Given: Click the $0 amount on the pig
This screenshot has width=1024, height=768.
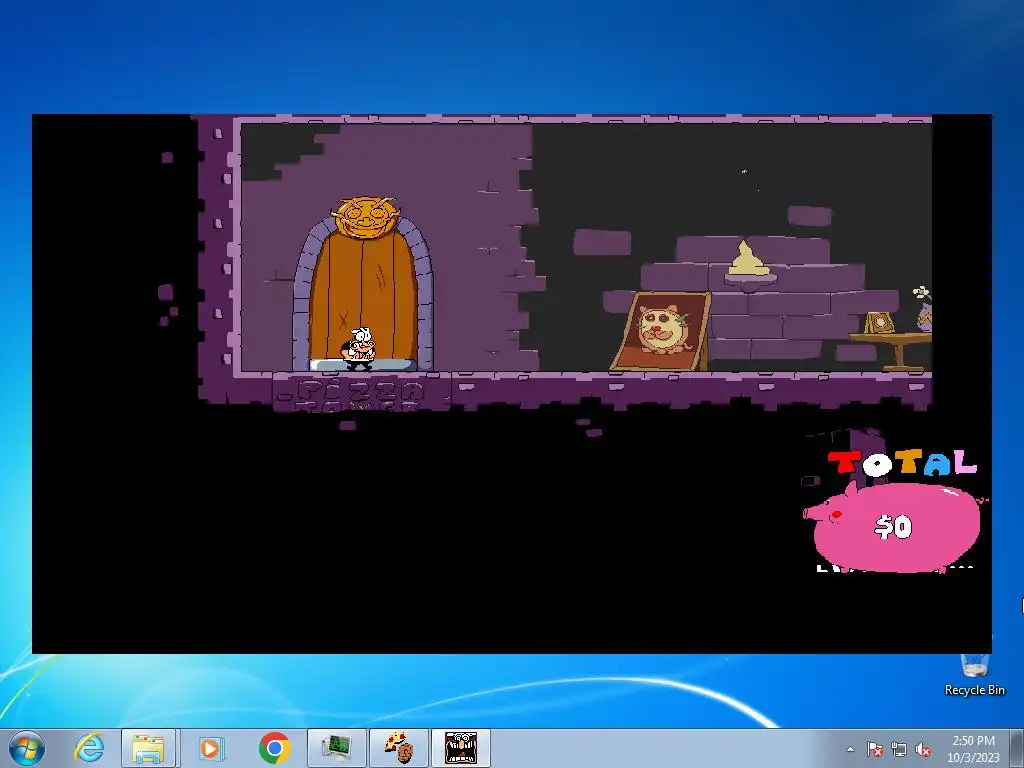Looking at the screenshot, I should click(x=893, y=526).
